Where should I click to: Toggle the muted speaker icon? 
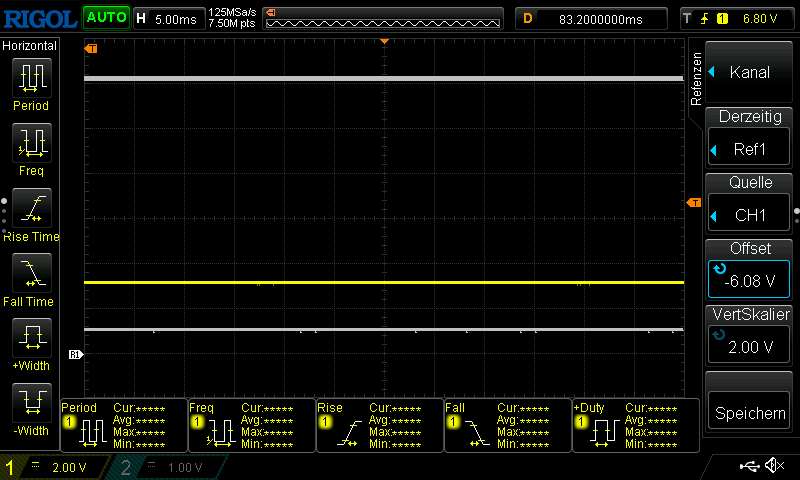click(774, 467)
